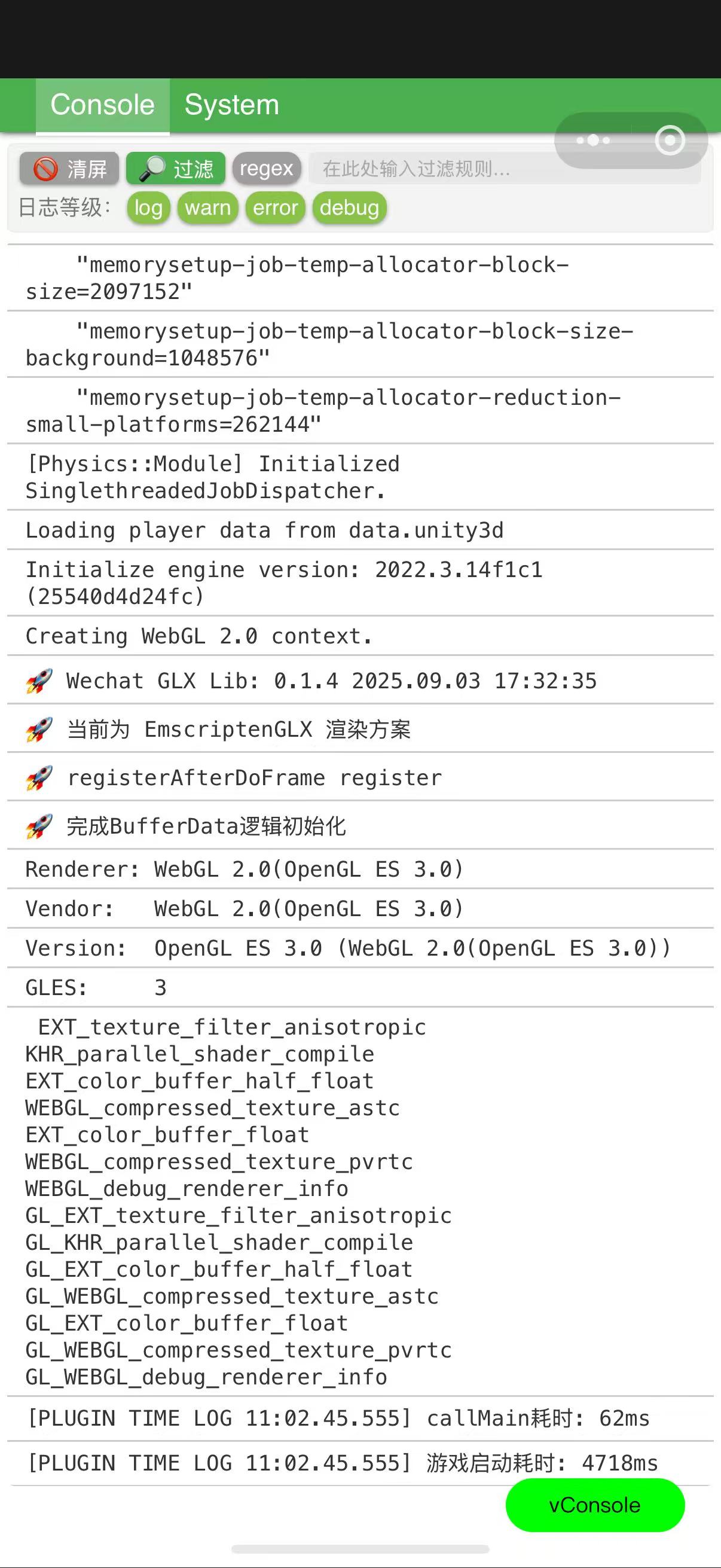Click the clear screen 清屏 button
This screenshot has width=721, height=1568.
[69, 169]
